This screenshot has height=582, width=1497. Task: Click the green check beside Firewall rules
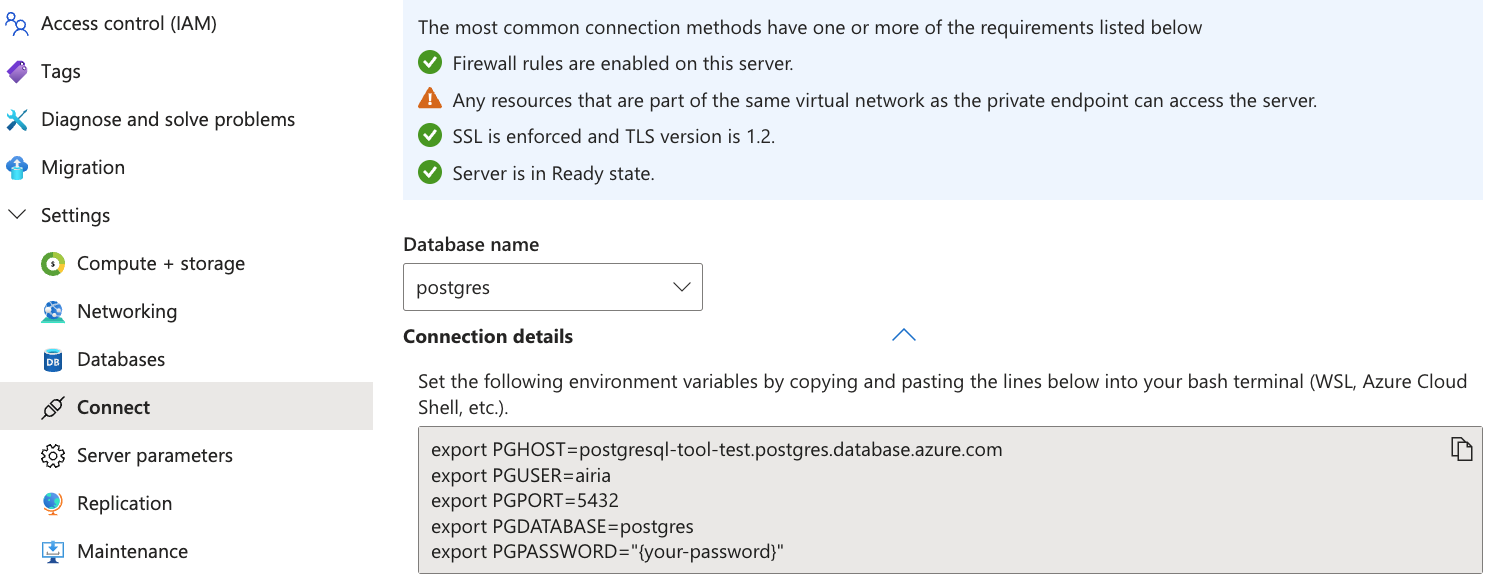click(x=430, y=63)
